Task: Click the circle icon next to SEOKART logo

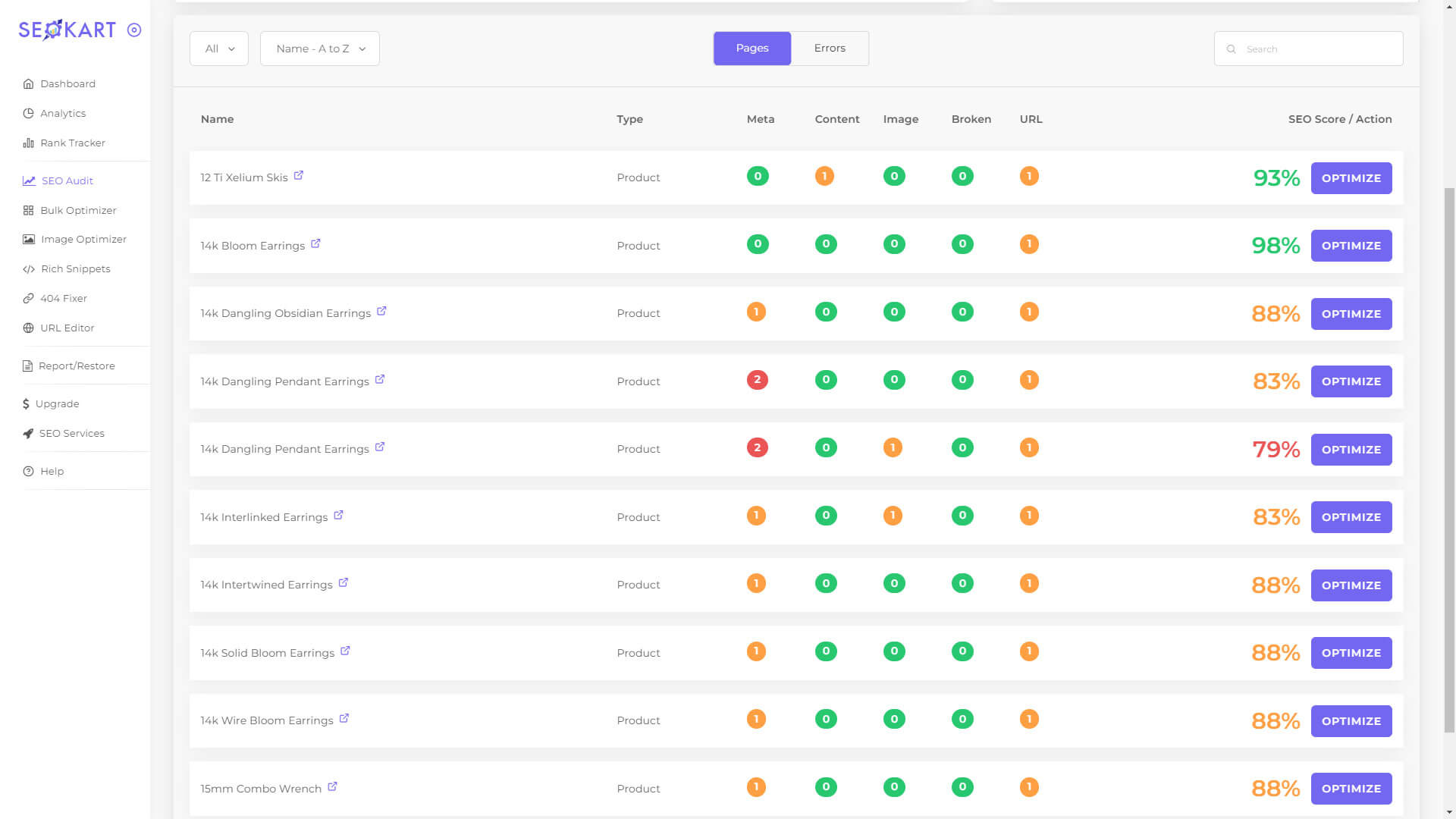Action: coord(134,30)
